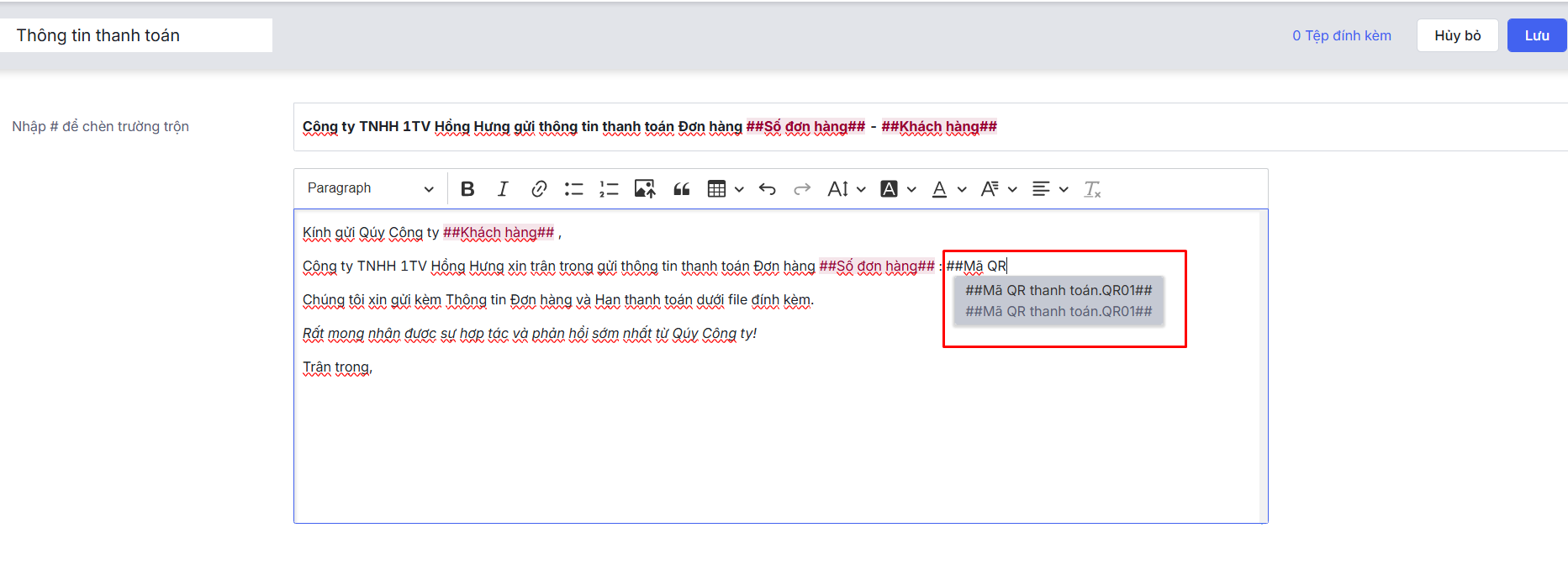Screen dimensions: 1568x570
Task: Select first '##Mã QR thanh toán.QR01##' suggestion
Action: (x=1059, y=290)
